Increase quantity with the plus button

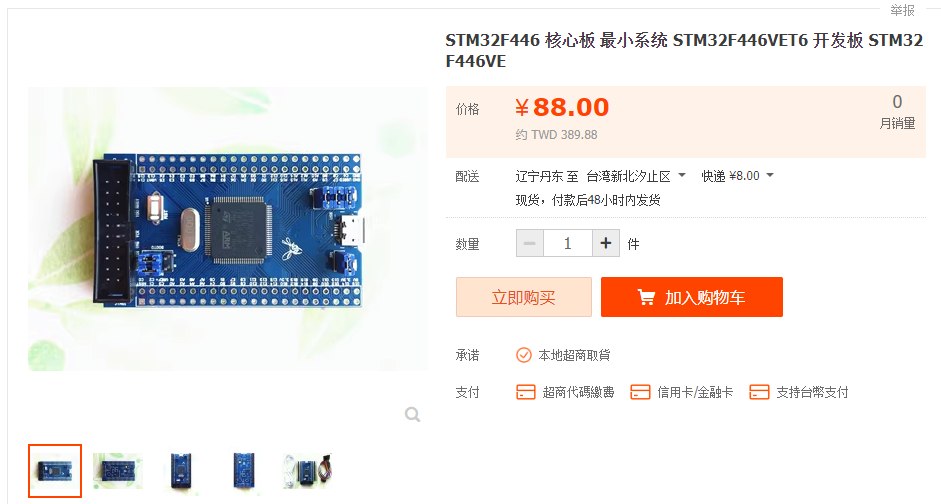click(606, 243)
